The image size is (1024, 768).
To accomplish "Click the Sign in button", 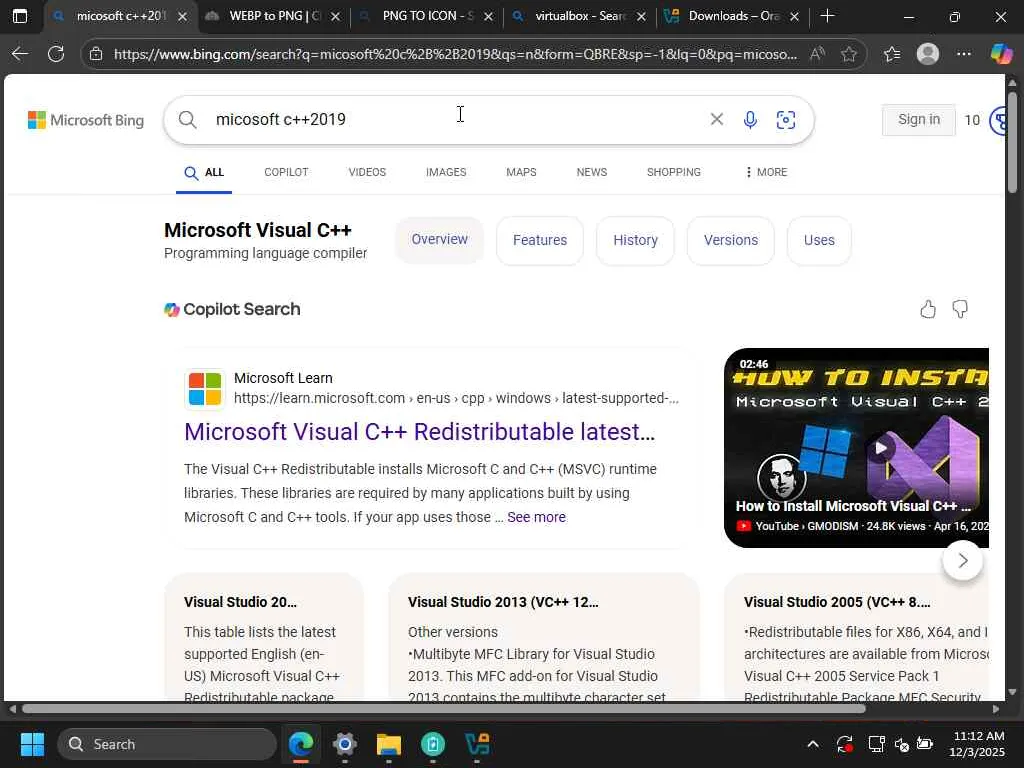I will 918,120.
